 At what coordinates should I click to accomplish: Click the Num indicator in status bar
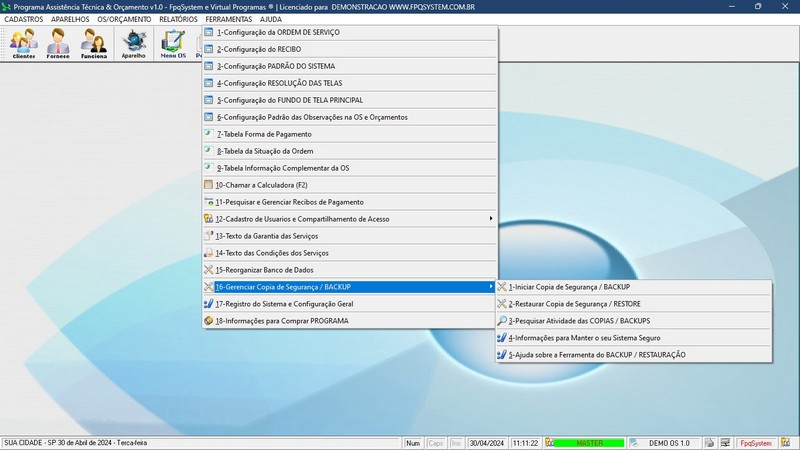413,443
